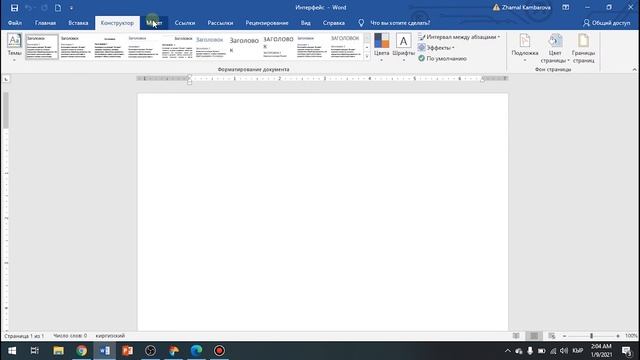Click the Zhamal Kambarova account name

526,7
